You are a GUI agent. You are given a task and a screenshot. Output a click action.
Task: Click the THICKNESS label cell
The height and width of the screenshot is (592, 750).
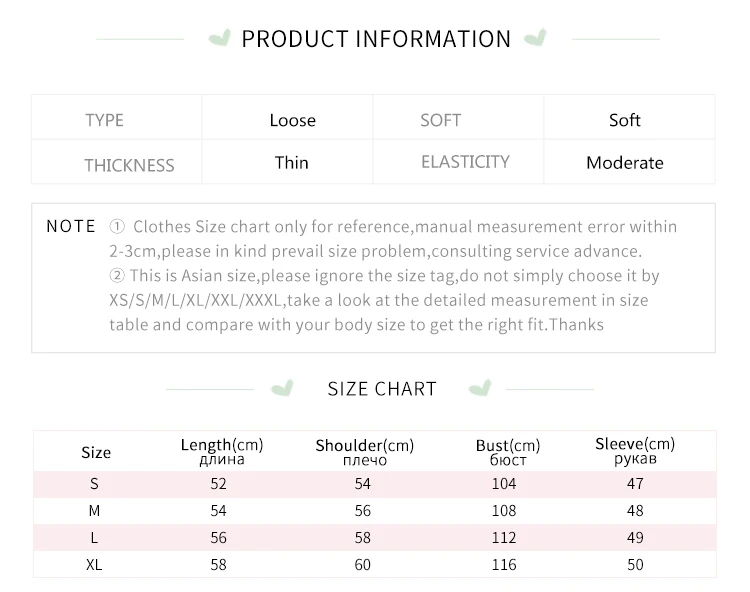point(129,164)
